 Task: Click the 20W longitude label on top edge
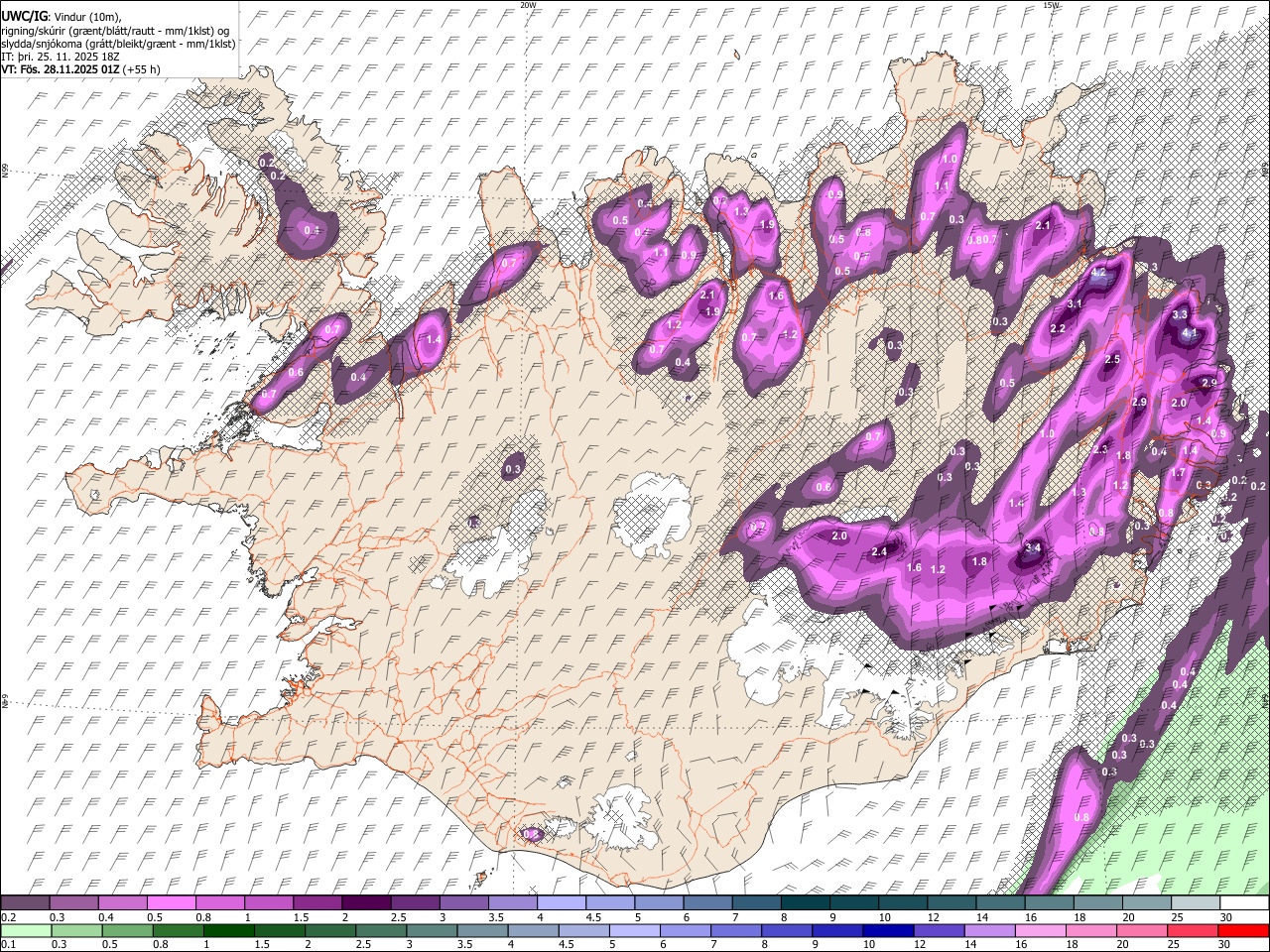coord(528,5)
